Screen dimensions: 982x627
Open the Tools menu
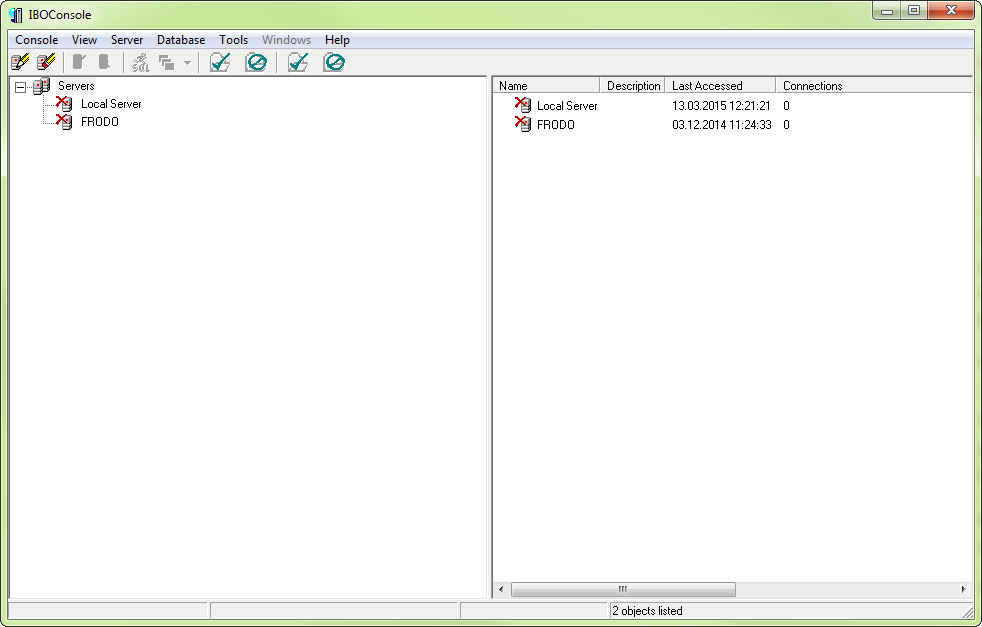coord(233,39)
